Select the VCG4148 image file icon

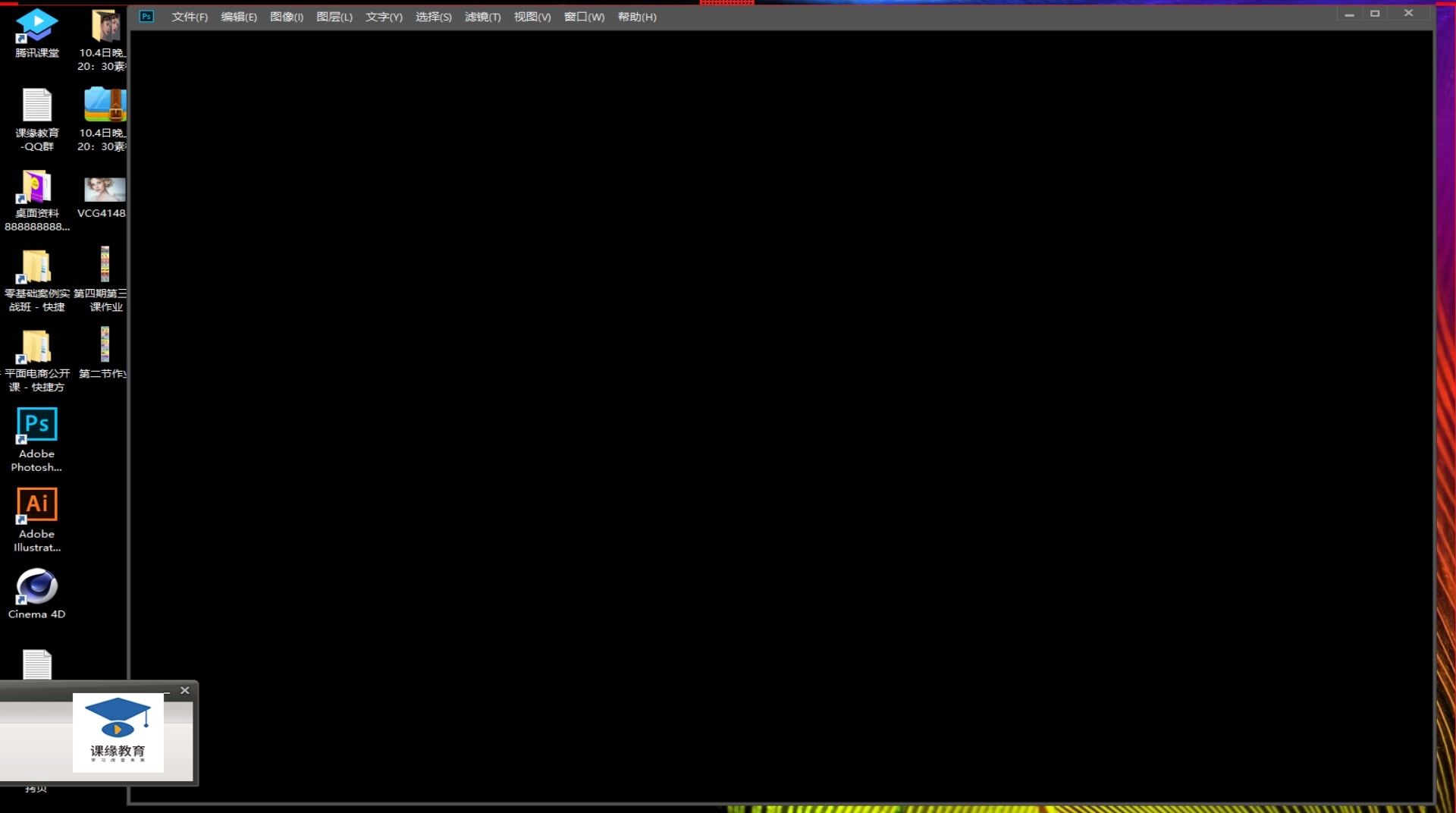click(x=103, y=197)
